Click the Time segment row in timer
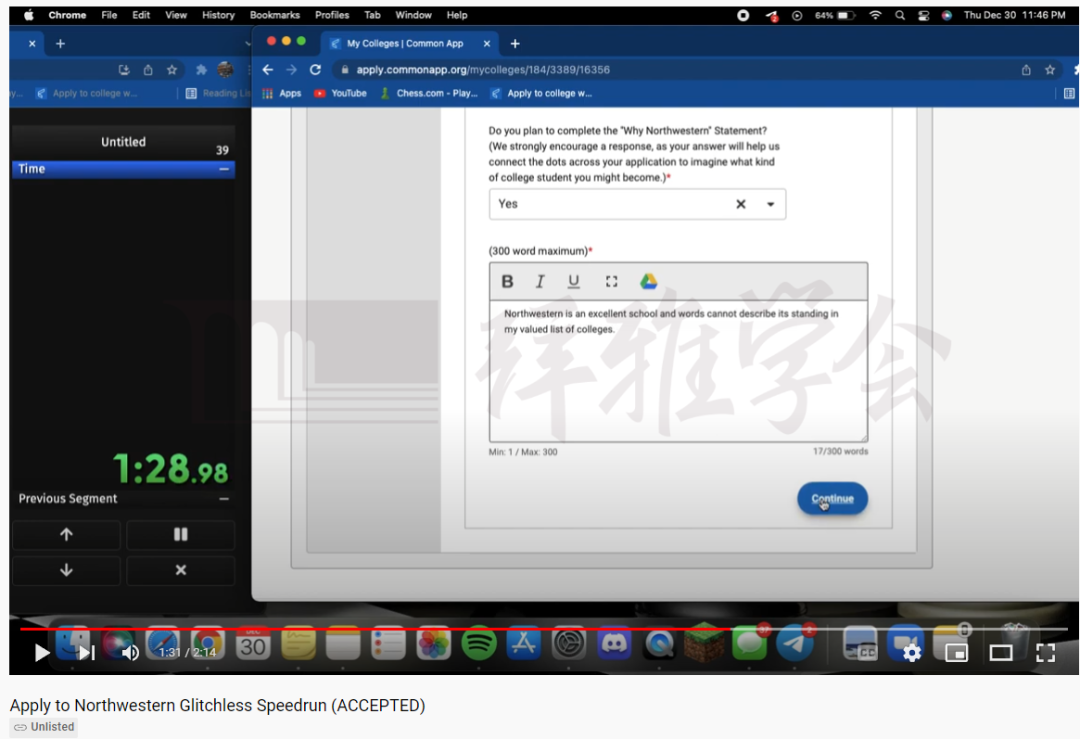The width and height of the screenshot is (1080, 739). 123,169
